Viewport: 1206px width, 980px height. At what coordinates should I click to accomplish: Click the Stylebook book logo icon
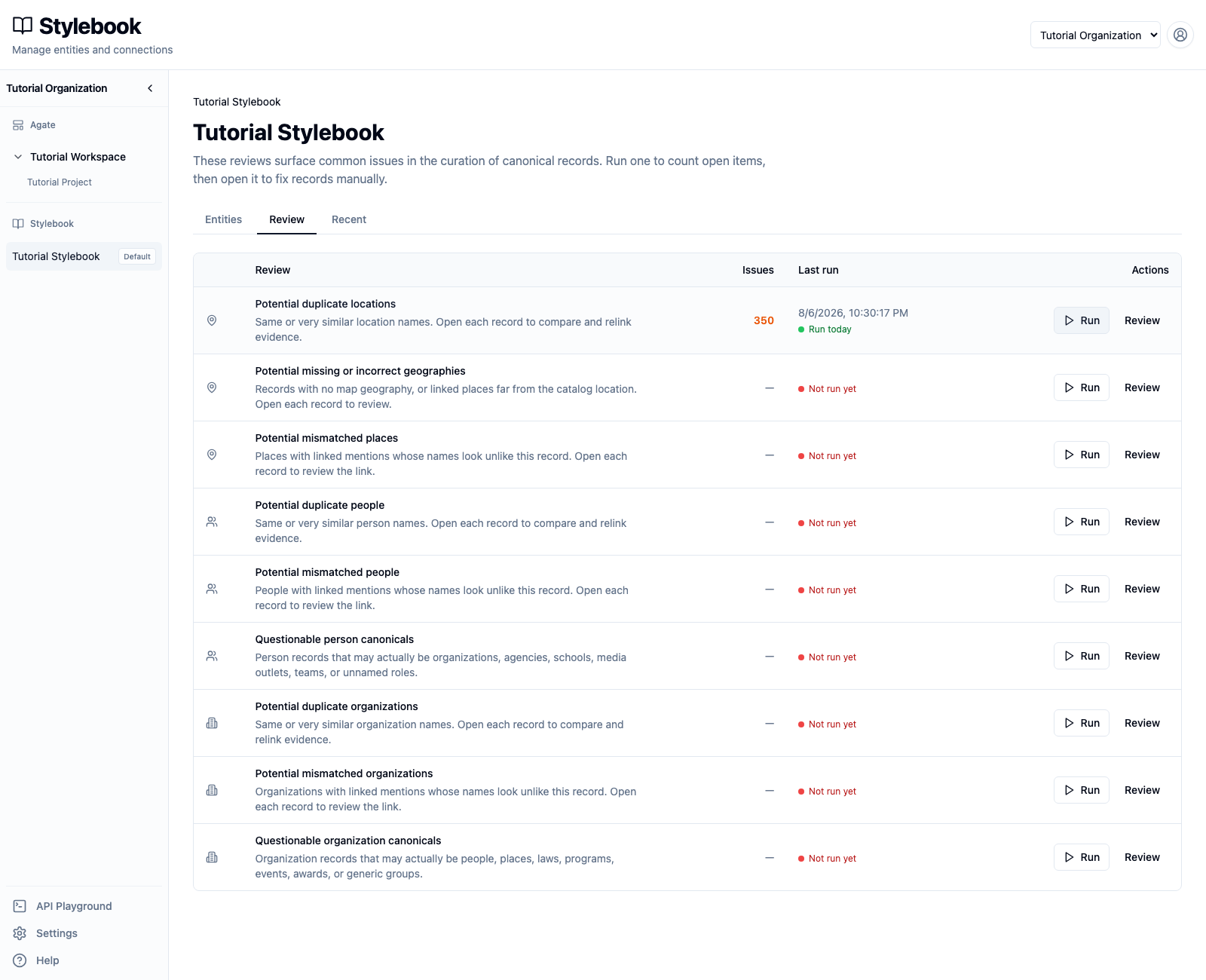(x=23, y=26)
